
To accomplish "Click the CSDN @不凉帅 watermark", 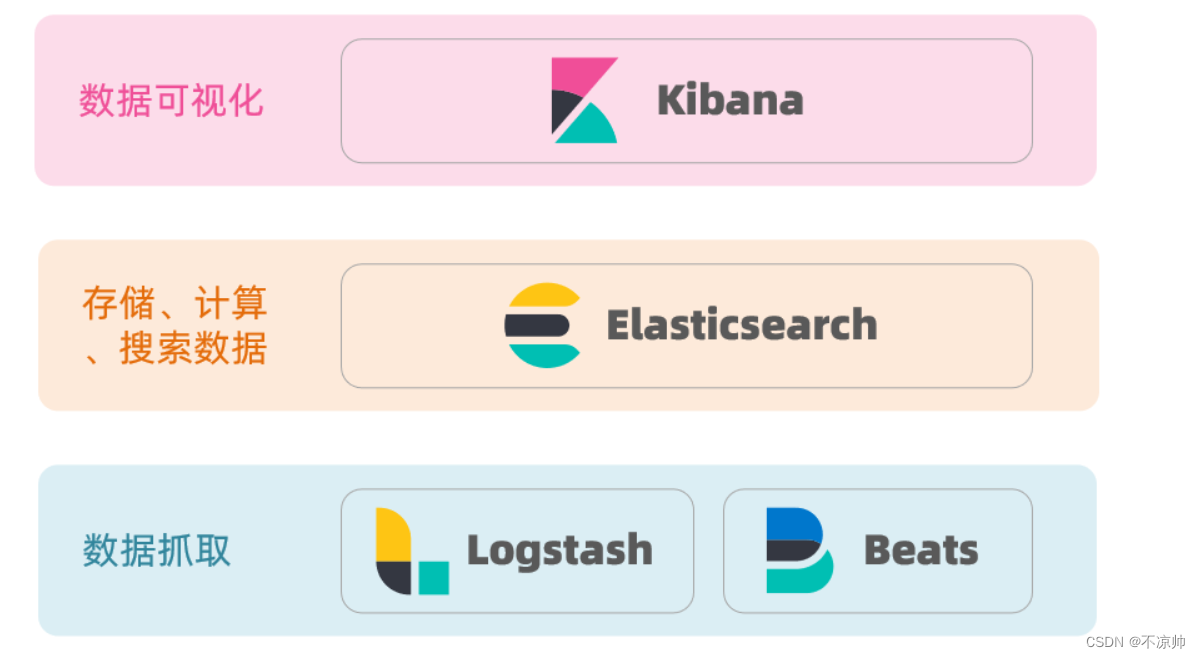I will point(1135,641).
